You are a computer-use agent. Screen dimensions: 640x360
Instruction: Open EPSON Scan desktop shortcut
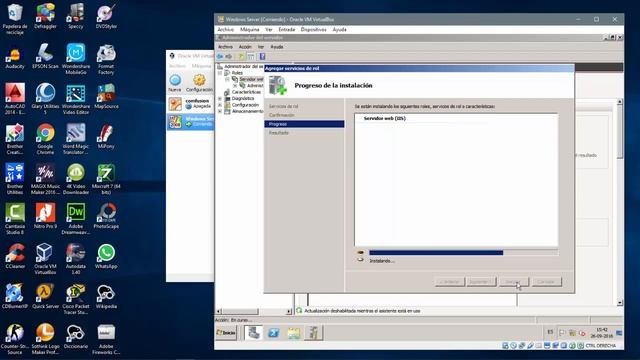pos(45,56)
